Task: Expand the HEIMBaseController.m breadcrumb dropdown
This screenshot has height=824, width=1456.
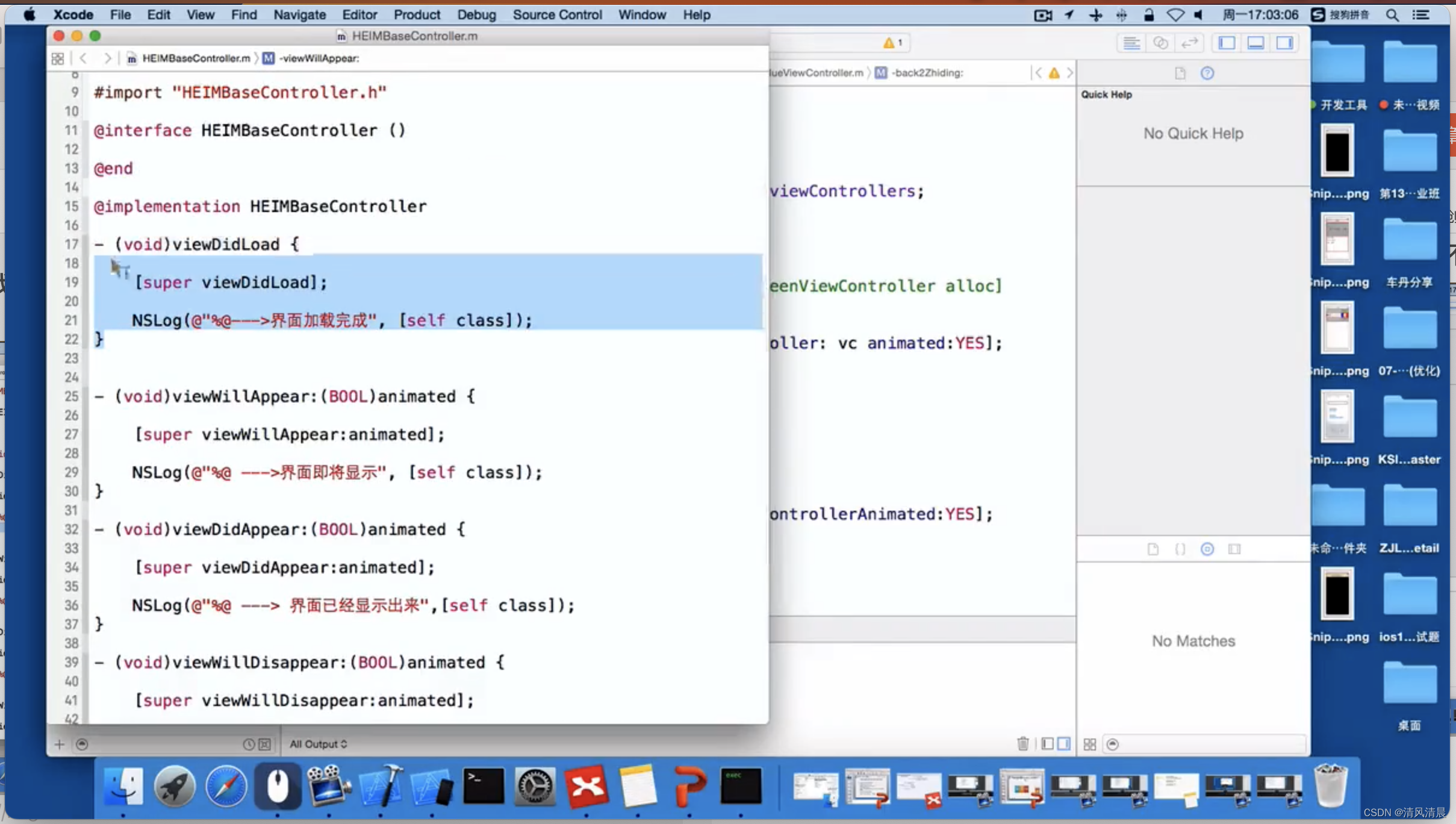Action: tap(196, 58)
